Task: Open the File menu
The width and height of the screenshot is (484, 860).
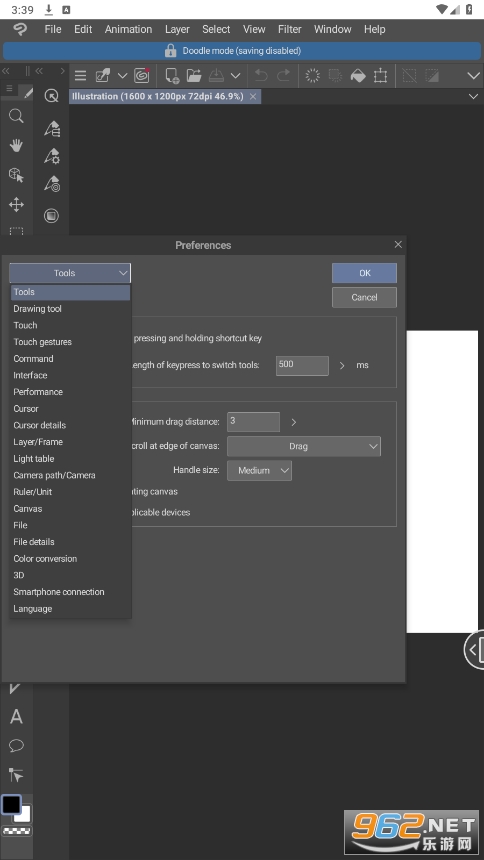Action: pos(53,29)
